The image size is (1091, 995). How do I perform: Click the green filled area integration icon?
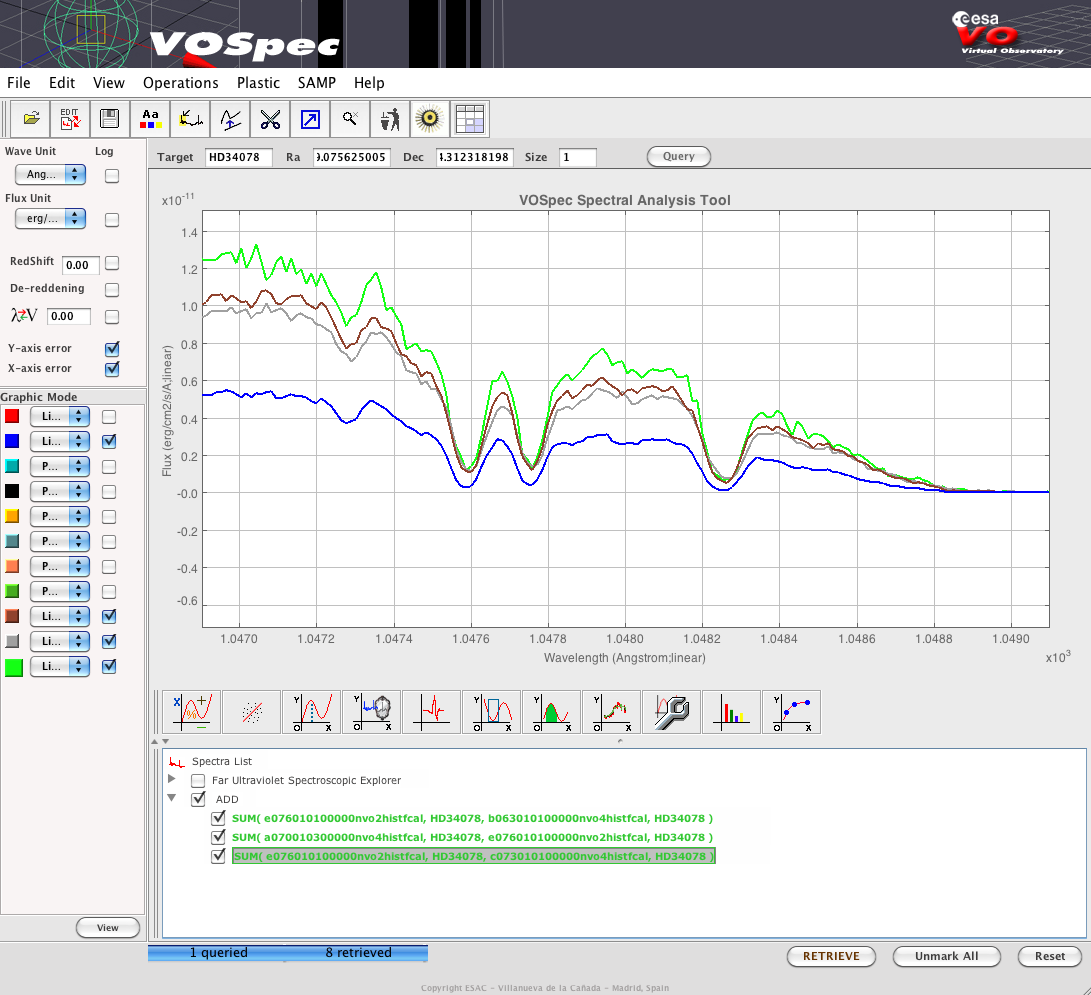[x=551, y=712]
